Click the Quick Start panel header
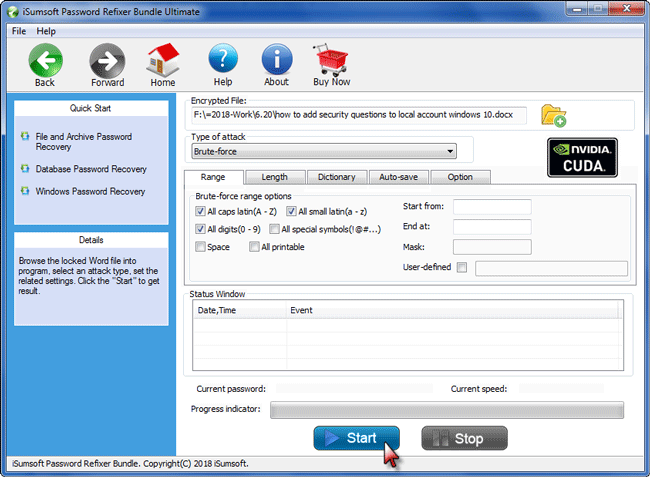Viewport: 650px width, 477px height. point(91,108)
